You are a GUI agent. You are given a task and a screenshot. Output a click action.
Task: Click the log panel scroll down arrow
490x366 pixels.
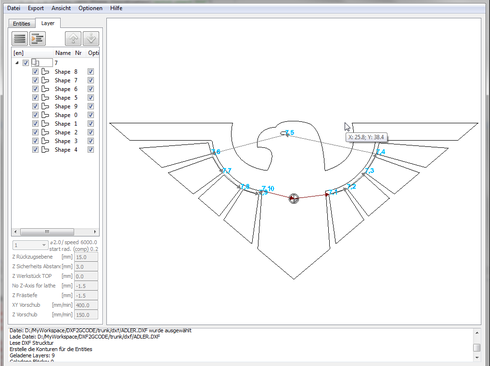[x=477, y=357]
